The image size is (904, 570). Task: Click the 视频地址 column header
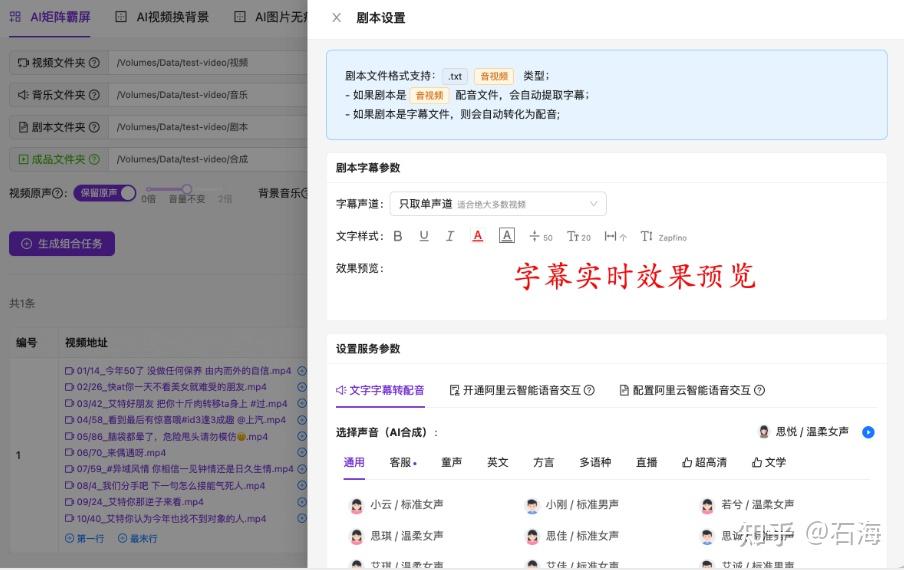point(86,343)
